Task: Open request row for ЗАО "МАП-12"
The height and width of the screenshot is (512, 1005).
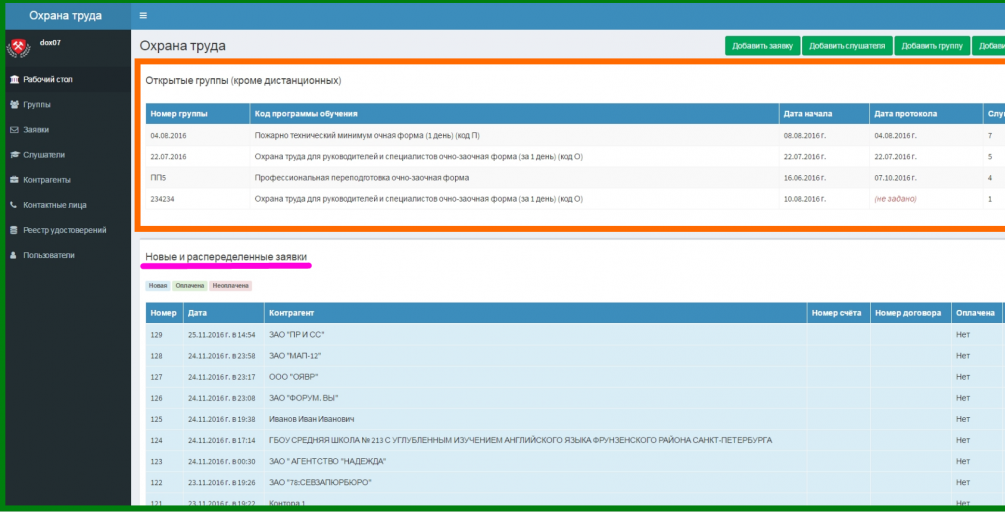Action: [575, 356]
